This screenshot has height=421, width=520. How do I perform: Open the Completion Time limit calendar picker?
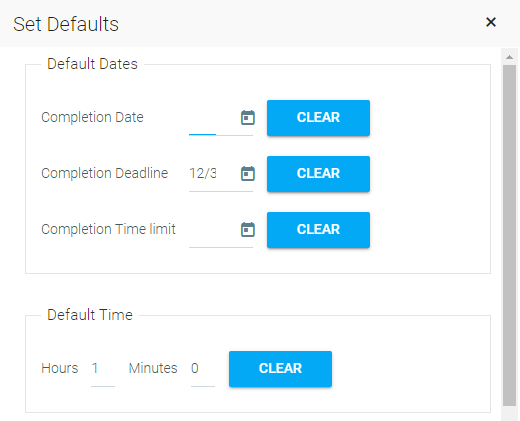(248, 229)
